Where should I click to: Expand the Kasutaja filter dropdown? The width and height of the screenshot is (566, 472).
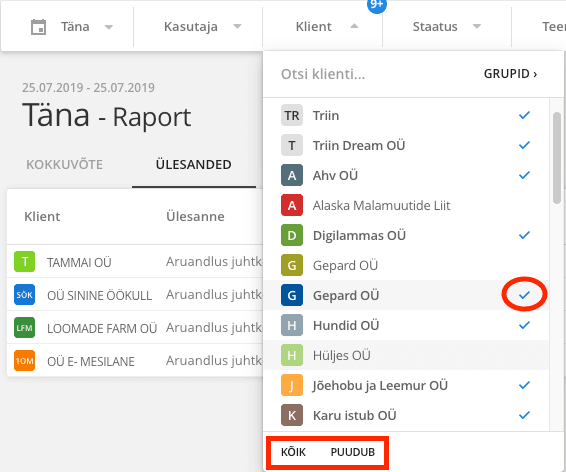[202, 27]
